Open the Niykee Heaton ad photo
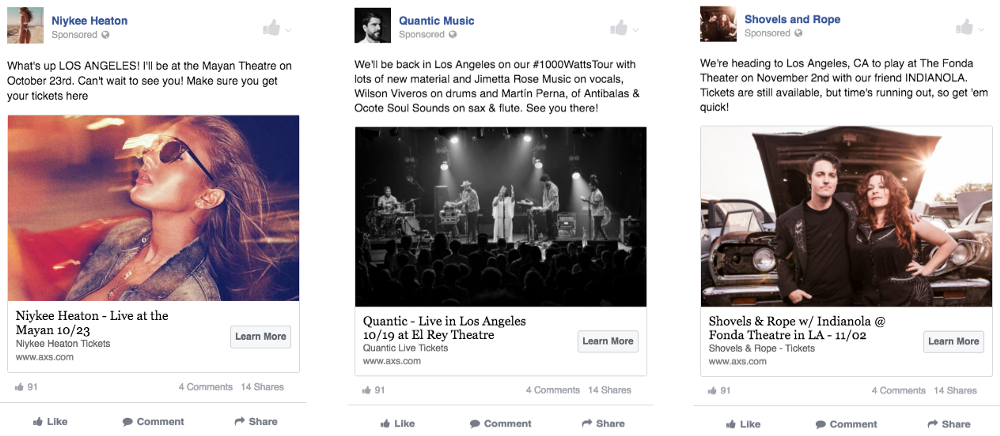 pyautogui.click(x=153, y=208)
